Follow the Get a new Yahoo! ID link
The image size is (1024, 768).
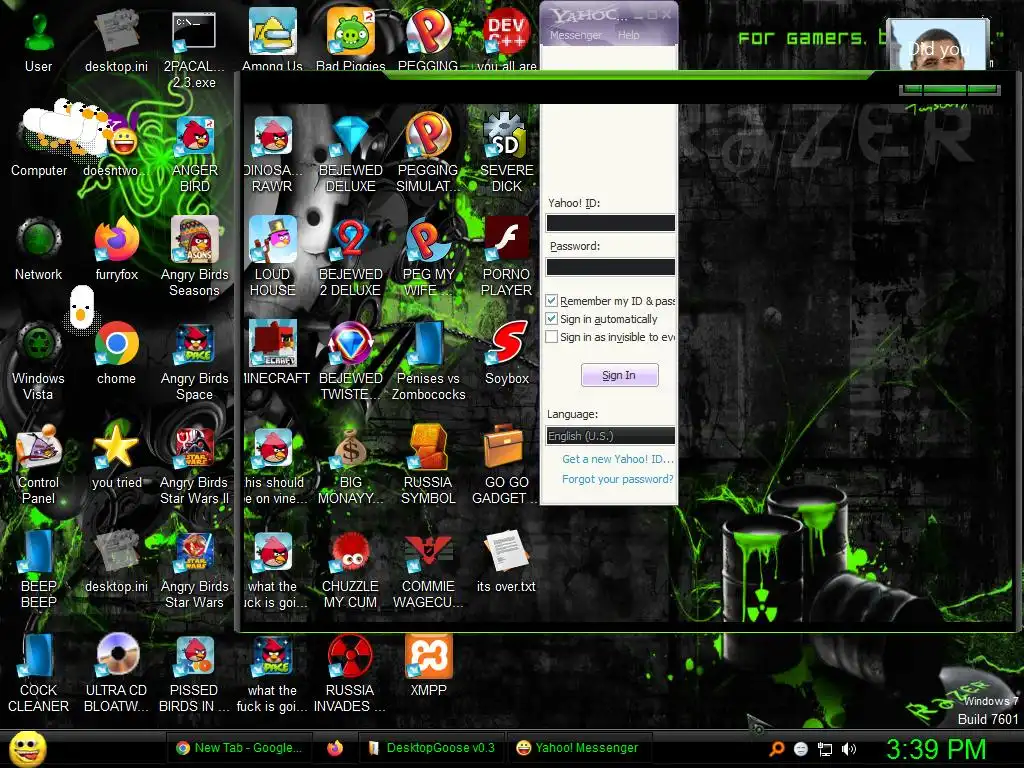tap(618, 459)
